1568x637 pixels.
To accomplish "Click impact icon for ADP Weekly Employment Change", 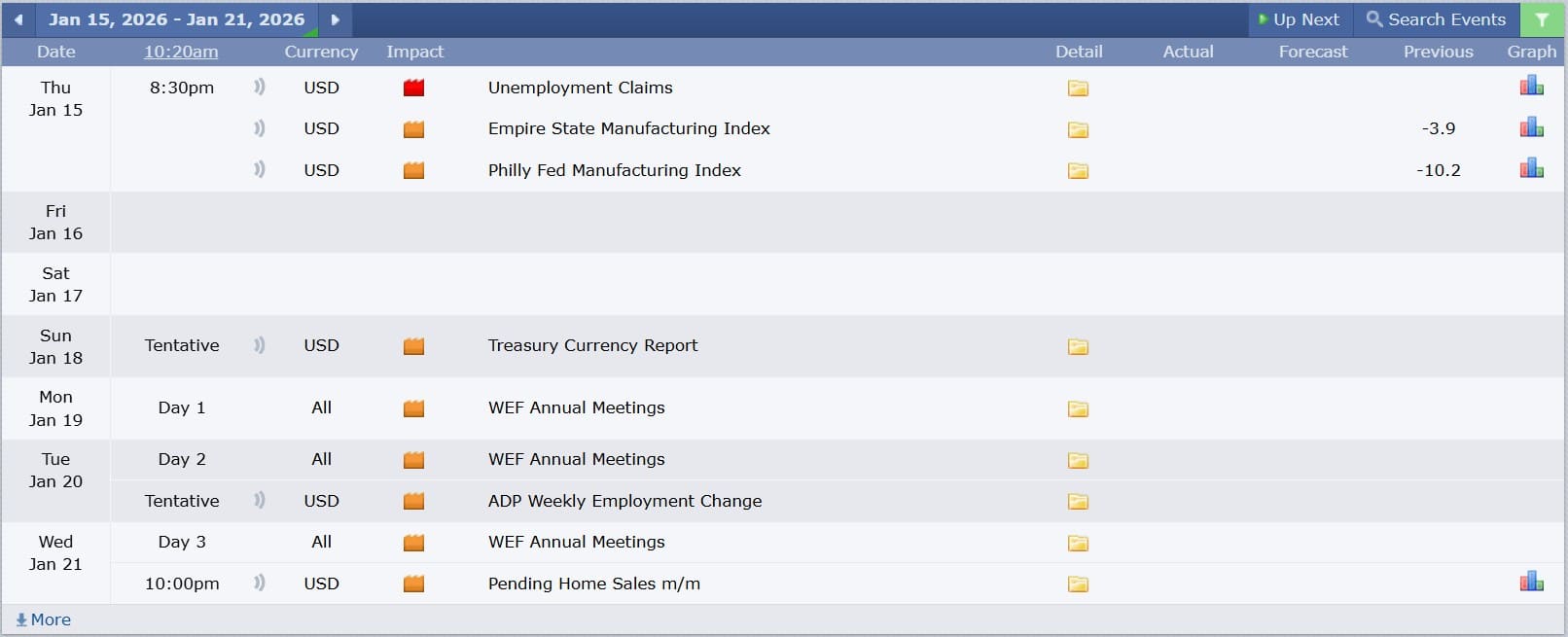I will pyautogui.click(x=414, y=502).
